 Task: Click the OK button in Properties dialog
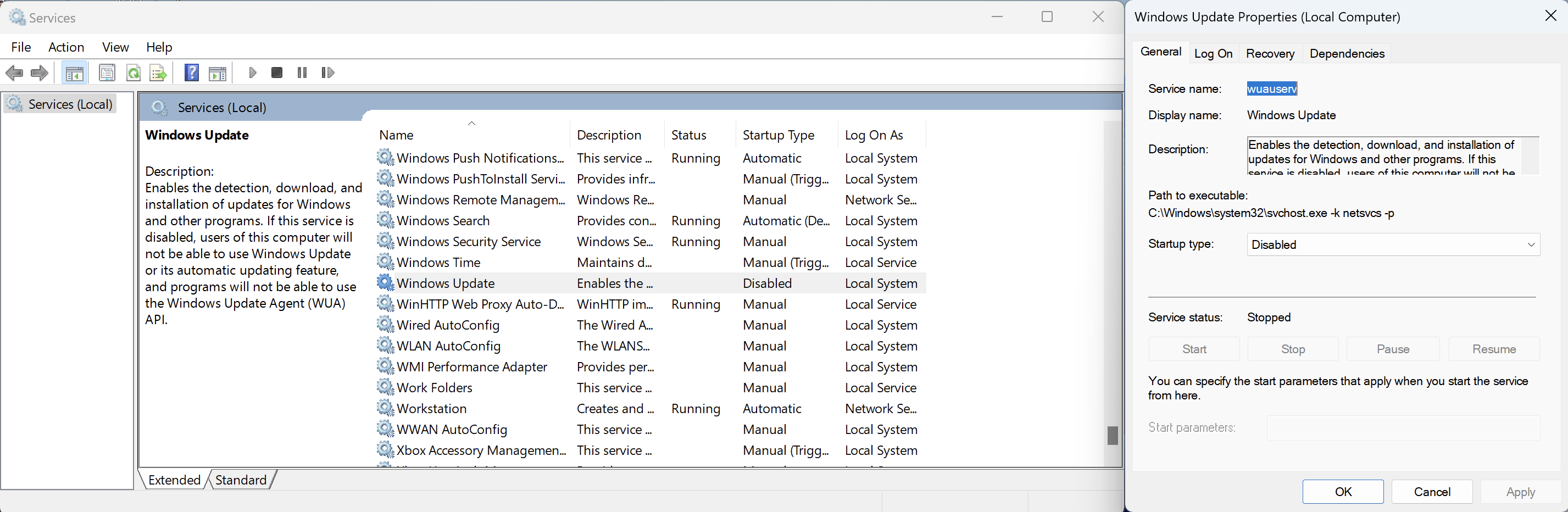coord(1342,491)
